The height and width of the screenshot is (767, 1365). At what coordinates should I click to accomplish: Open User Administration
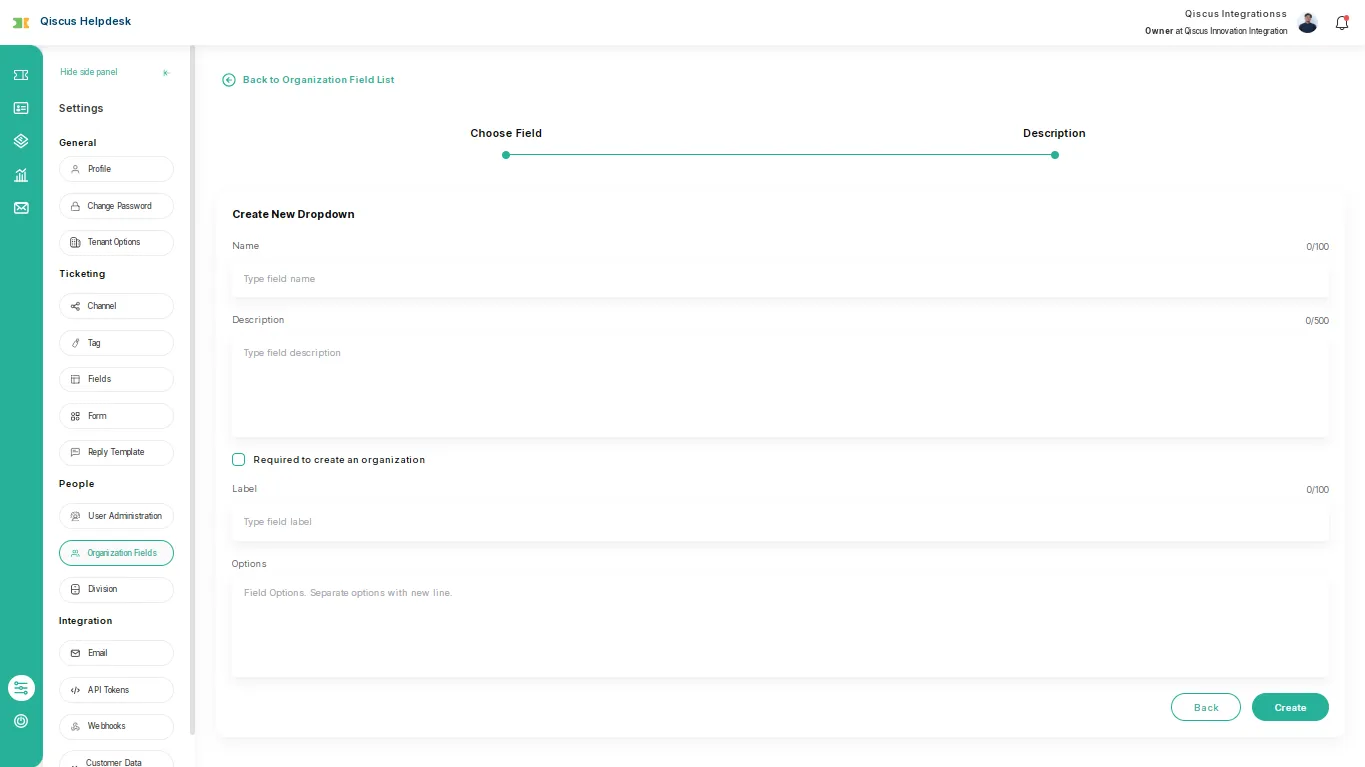pos(116,516)
